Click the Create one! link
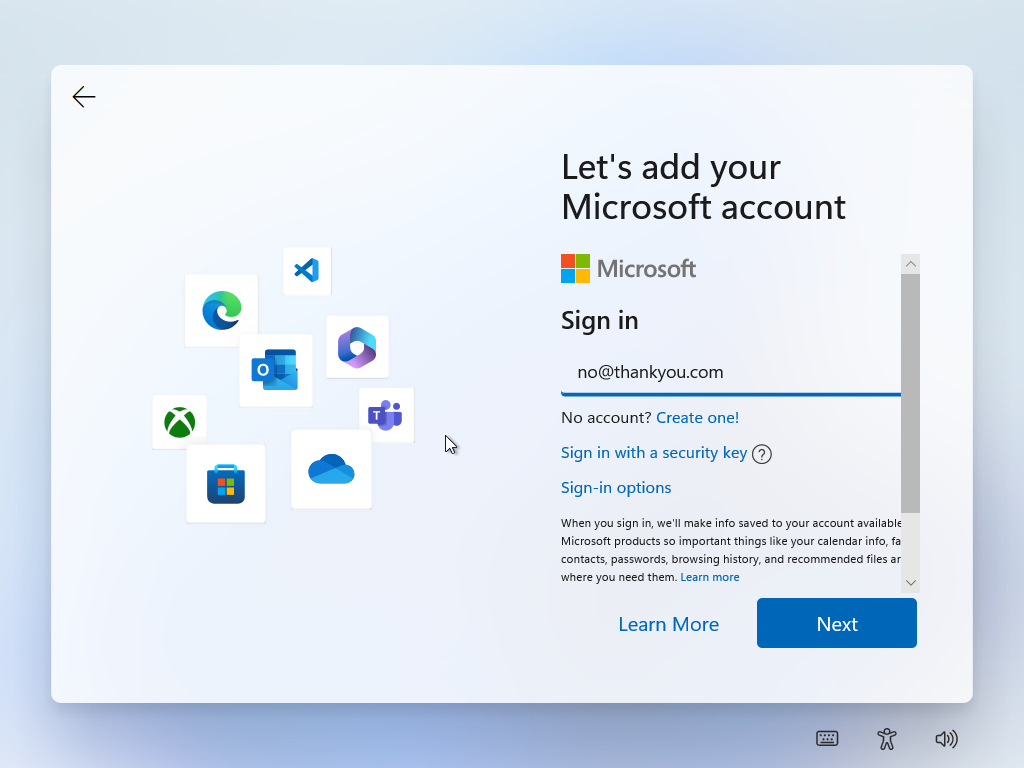The width and height of the screenshot is (1024, 768). tap(697, 417)
